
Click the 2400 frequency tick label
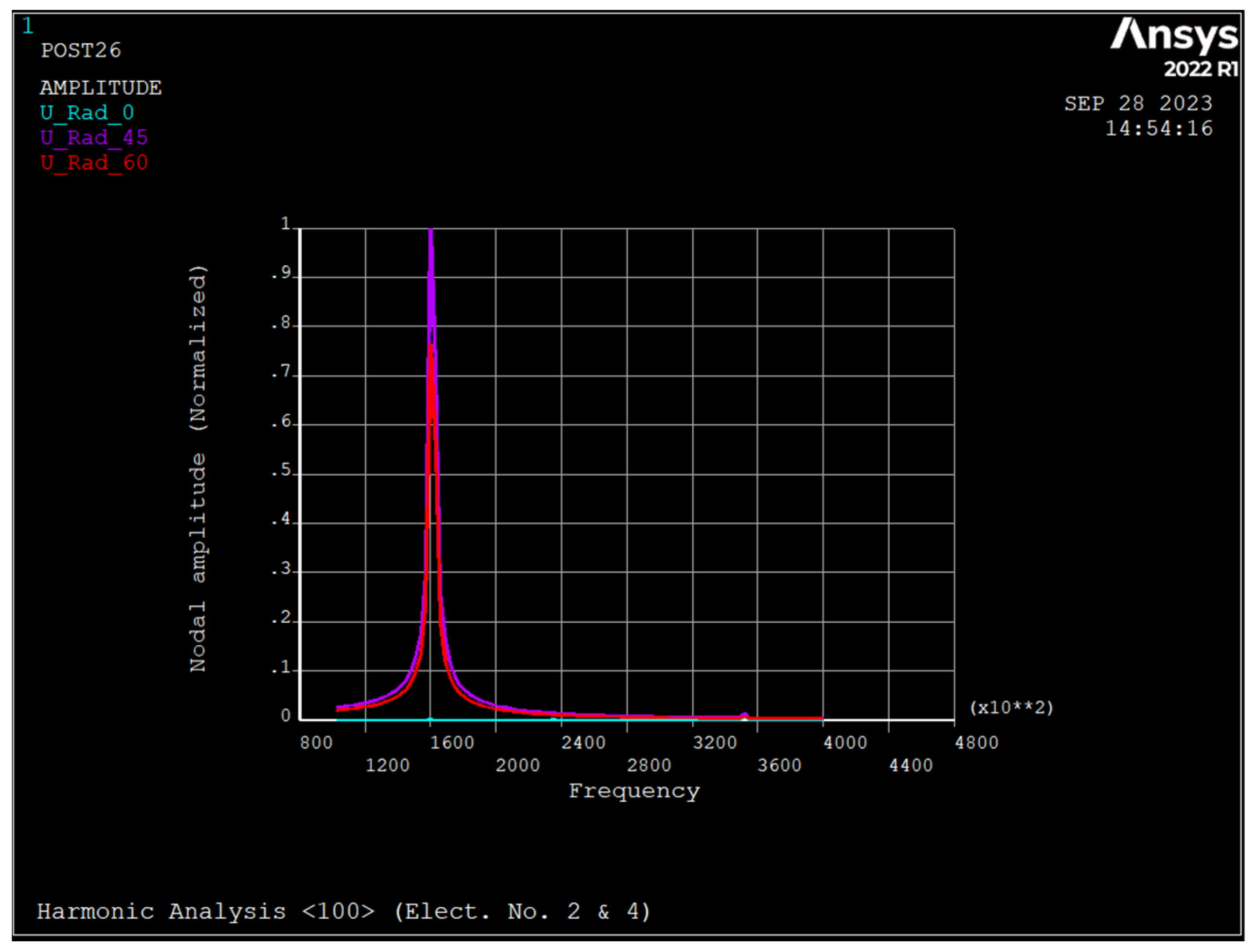tap(583, 743)
